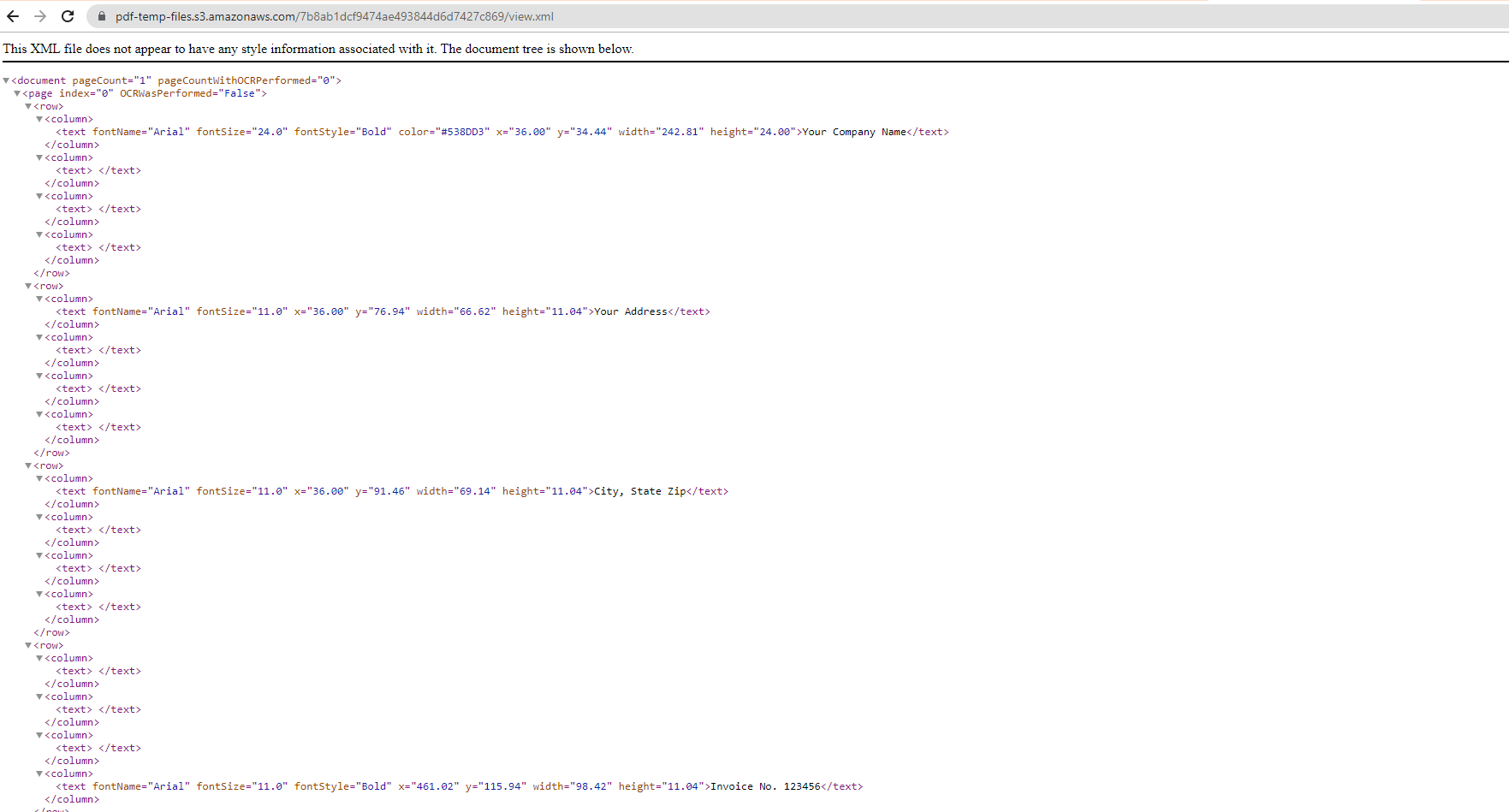Click the width value "98.42"
The height and width of the screenshot is (812, 1509).
coord(591,786)
